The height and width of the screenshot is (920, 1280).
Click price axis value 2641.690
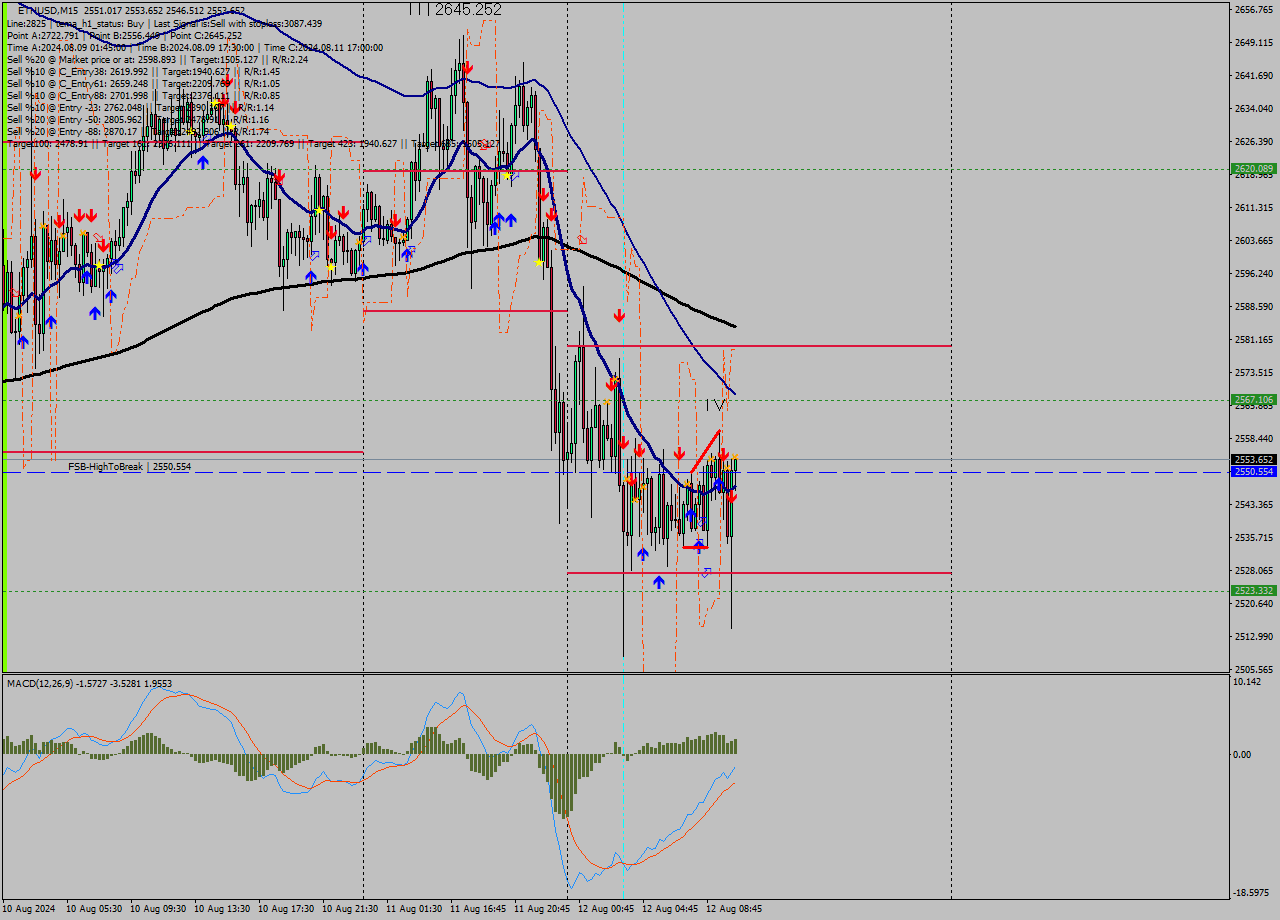1254,75
